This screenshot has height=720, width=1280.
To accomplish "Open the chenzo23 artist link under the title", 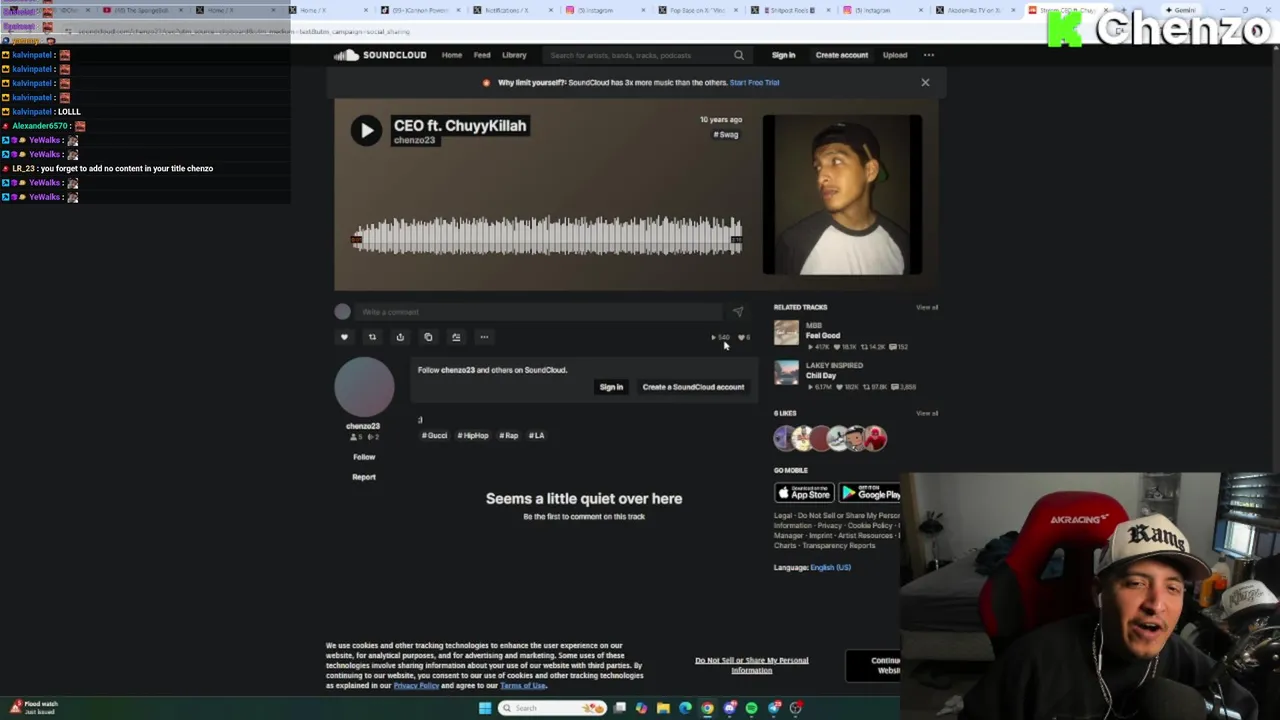I will [414, 140].
